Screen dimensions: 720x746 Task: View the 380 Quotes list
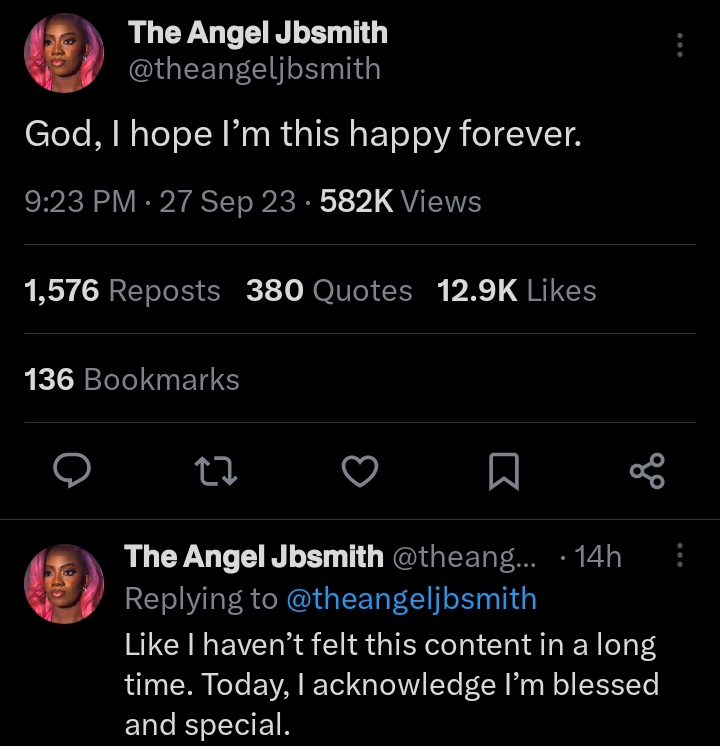[x=329, y=291]
